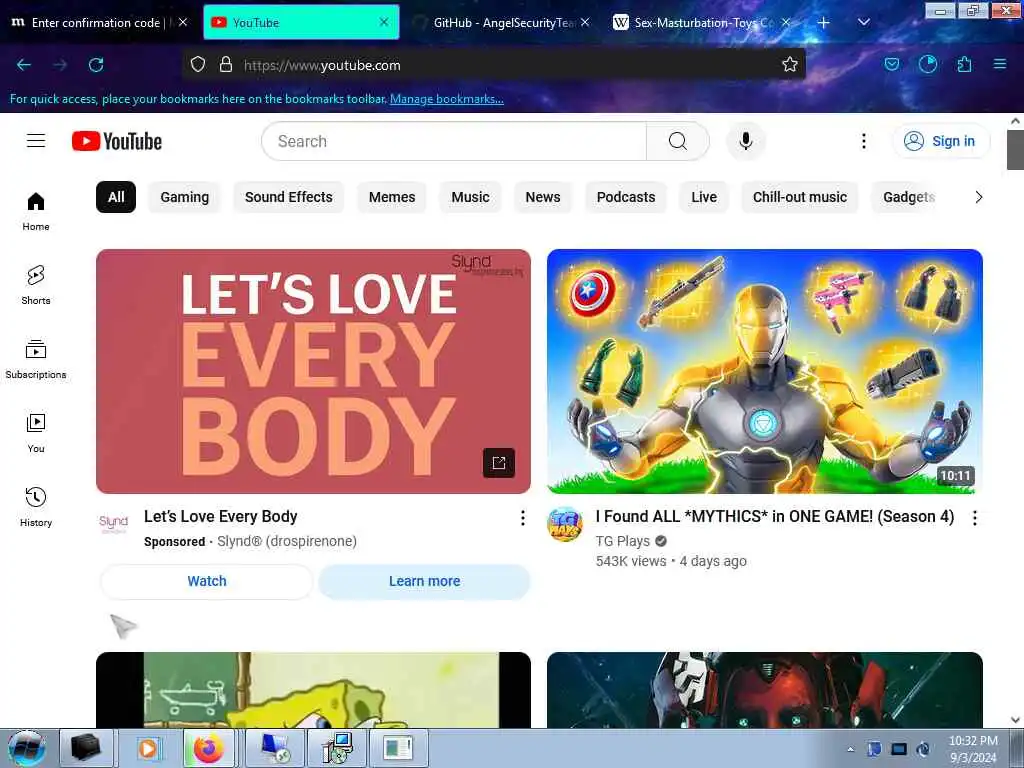Open the extensions puzzle icon

pos(964,65)
